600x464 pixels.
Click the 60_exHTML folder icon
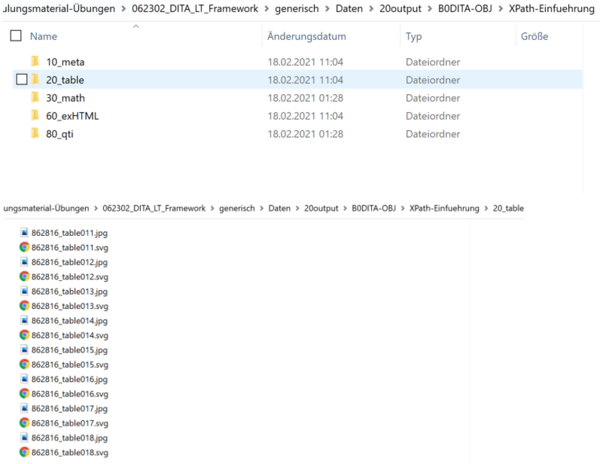[35, 116]
